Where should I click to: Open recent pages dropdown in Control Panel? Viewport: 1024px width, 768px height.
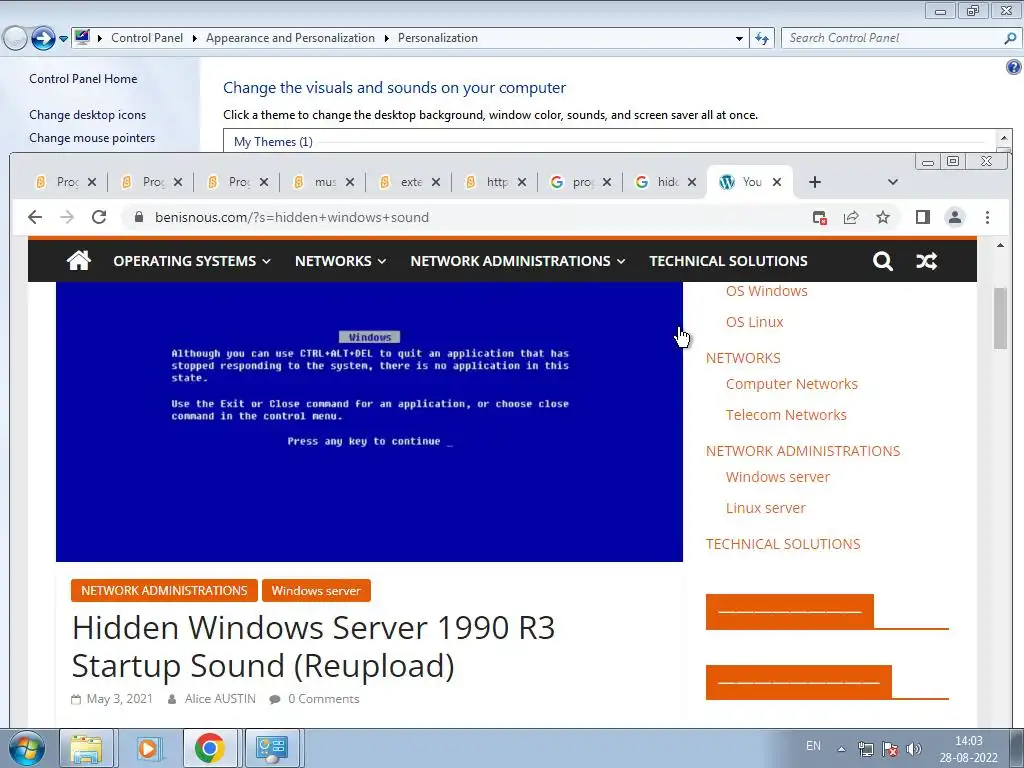point(63,39)
